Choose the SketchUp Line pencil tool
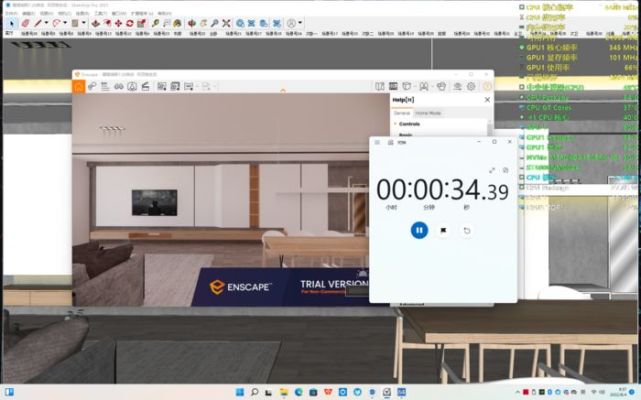This screenshot has height=400, width=641. [38, 23]
